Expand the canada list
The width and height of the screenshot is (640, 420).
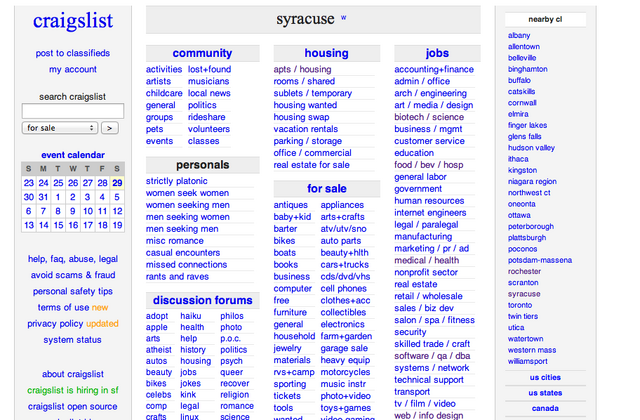click(x=545, y=409)
